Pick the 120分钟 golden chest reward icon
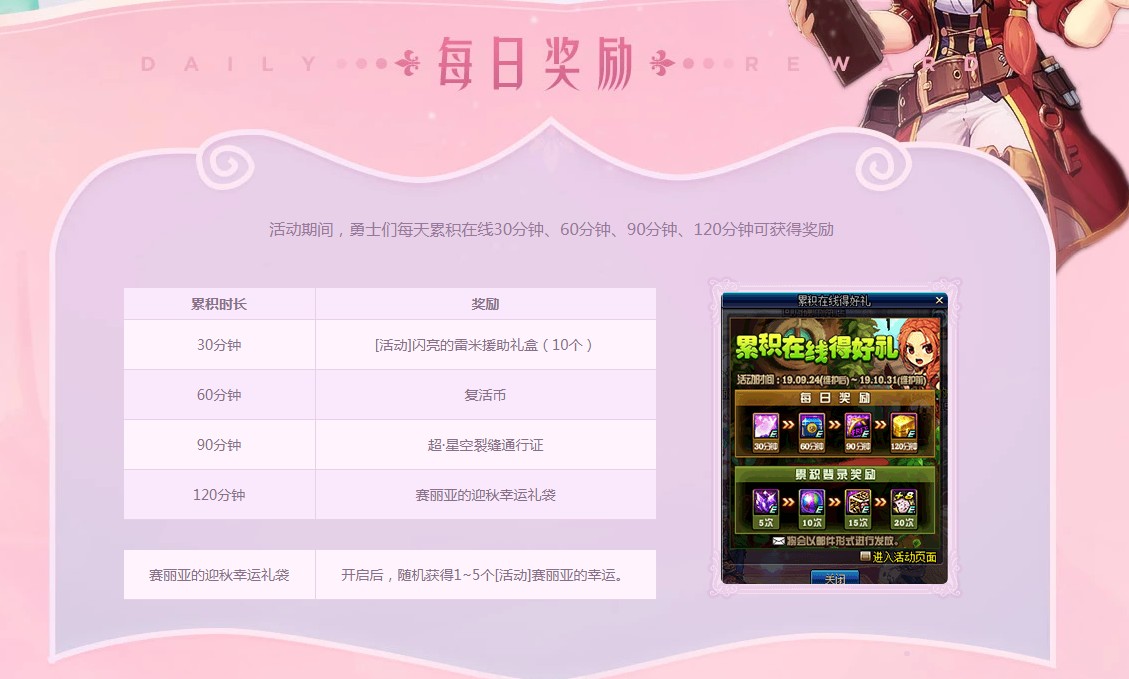This screenshot has width=1129, height=679. coord(904,426)
